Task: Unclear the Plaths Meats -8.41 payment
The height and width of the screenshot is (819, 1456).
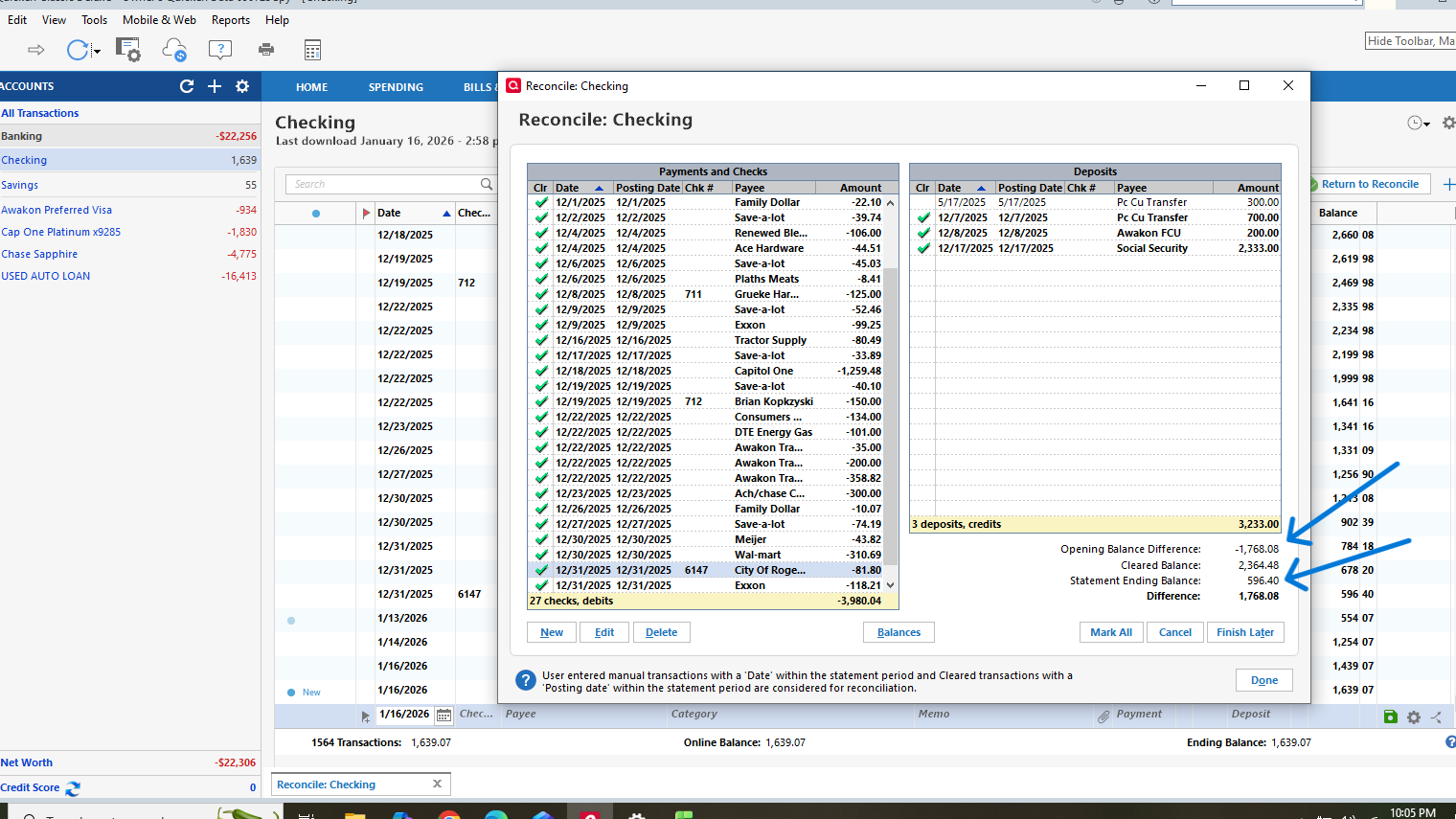Action: 541,279
